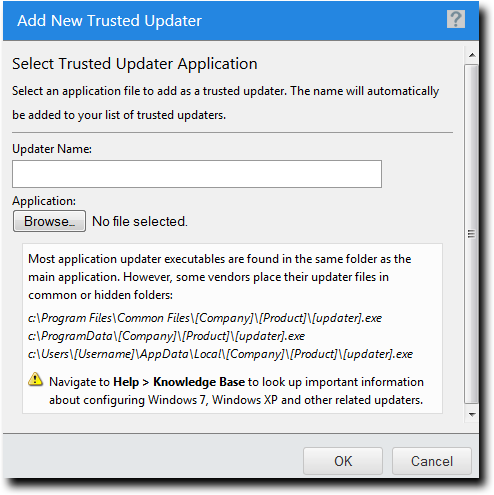This screenshot has height=495, width=494.
Task: Select the Common Files example path line
Action: click(x=205, y=318)
